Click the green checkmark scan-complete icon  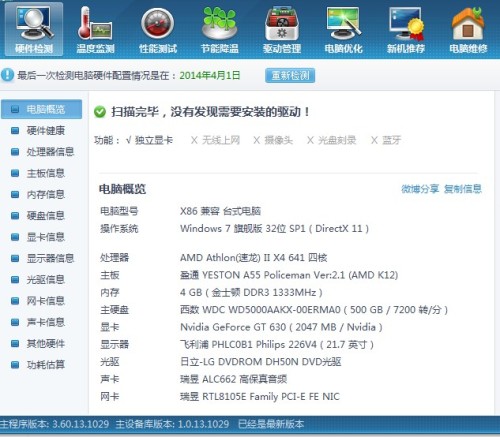[x=100, y=112]
